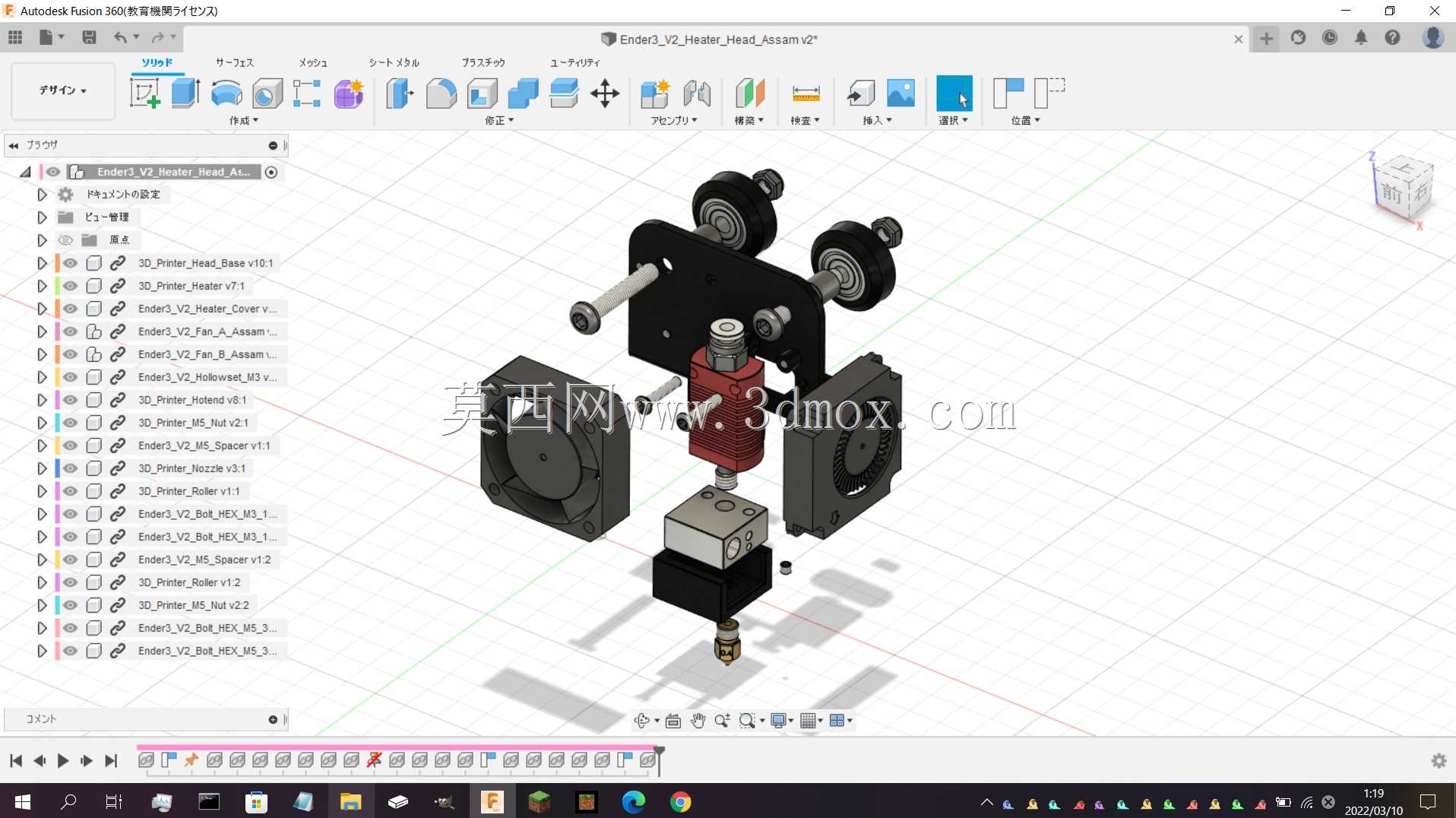Click the Display Settings monitor icon
Viewport: 1456px width, 818px height.
point(778,720)
